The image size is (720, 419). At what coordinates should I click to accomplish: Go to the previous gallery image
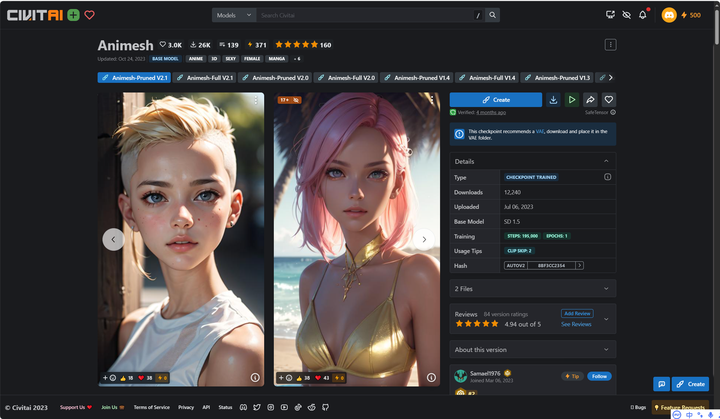[113, 239]
